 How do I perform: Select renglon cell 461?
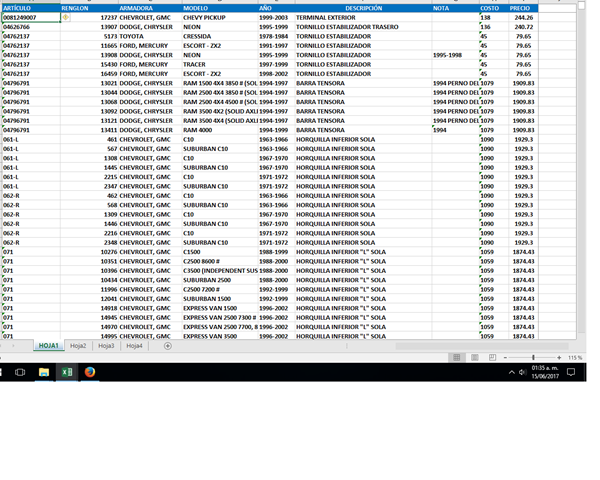click(x=89, y=139)
